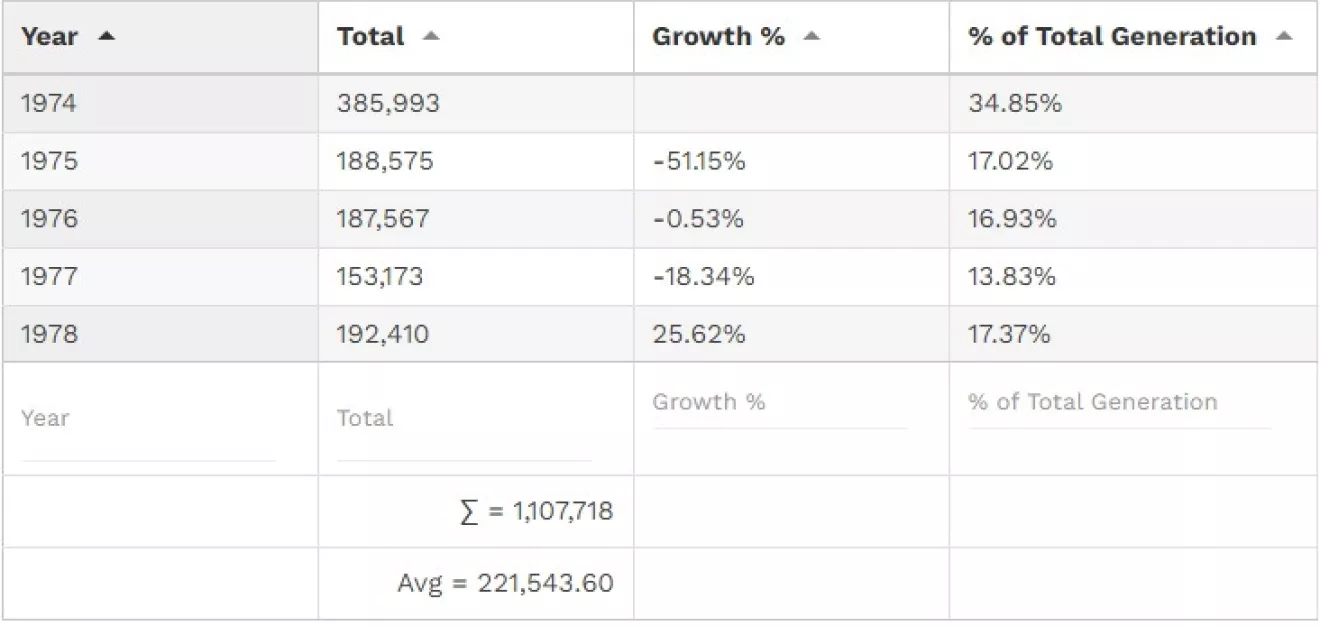Sort by Growth % header text

click(717, 36)
